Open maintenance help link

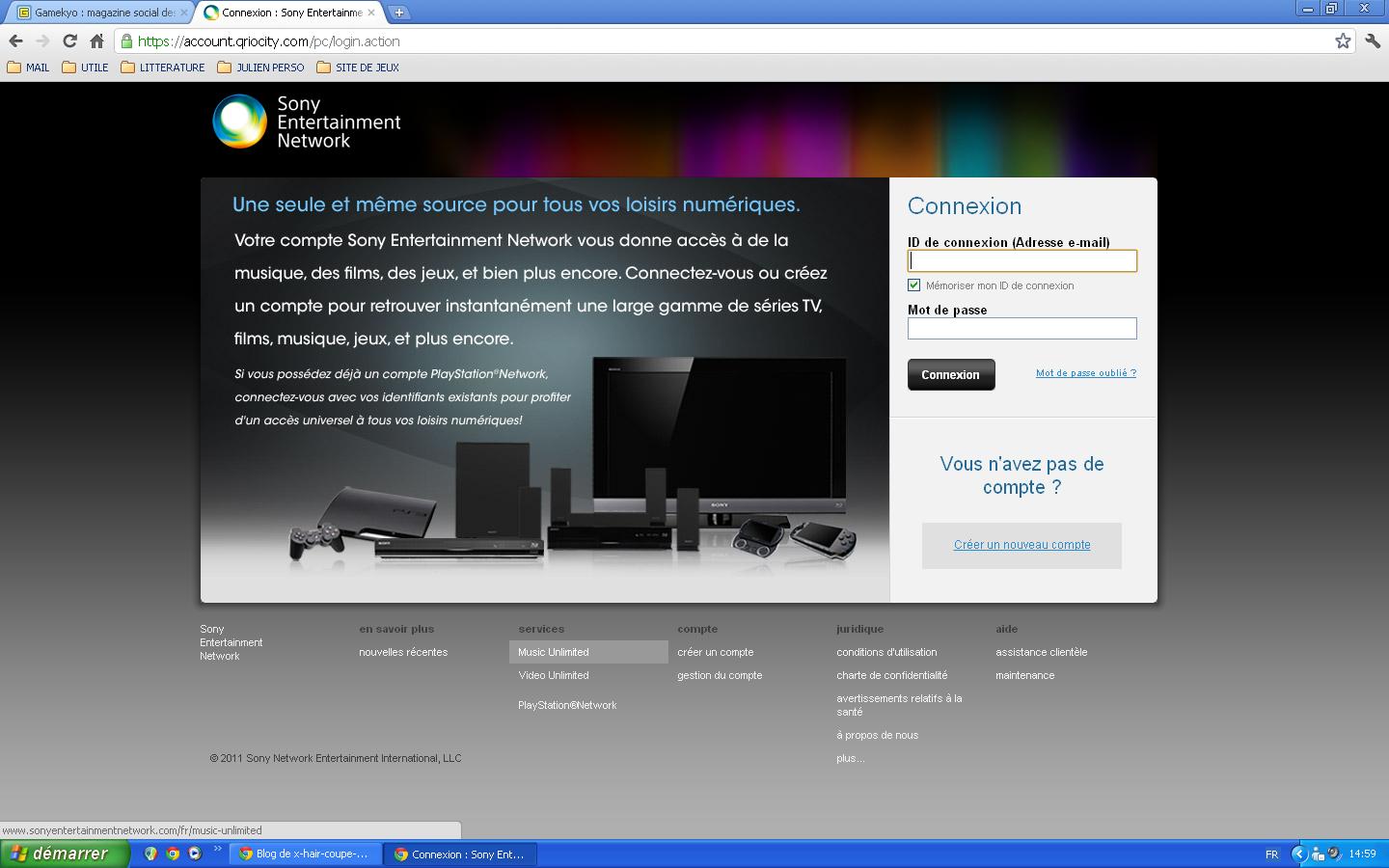click(1025, 675)
